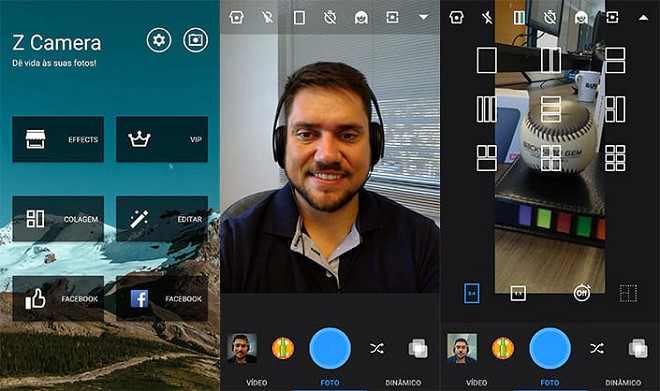Tap shuffle random filter on baseball screen
Image resolution: width=660 pixels, height=391 pixels.
pos(597,348)
